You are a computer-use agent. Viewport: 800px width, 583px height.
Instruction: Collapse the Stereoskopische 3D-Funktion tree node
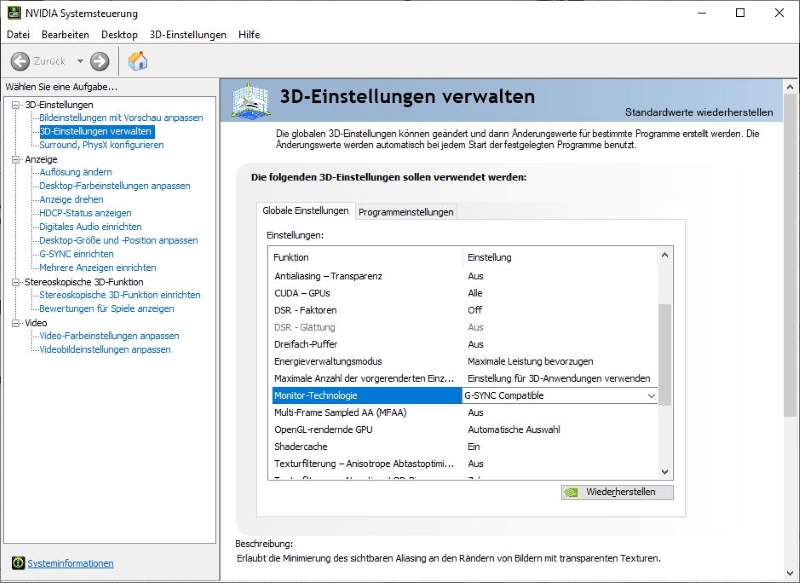coord(16,282)
